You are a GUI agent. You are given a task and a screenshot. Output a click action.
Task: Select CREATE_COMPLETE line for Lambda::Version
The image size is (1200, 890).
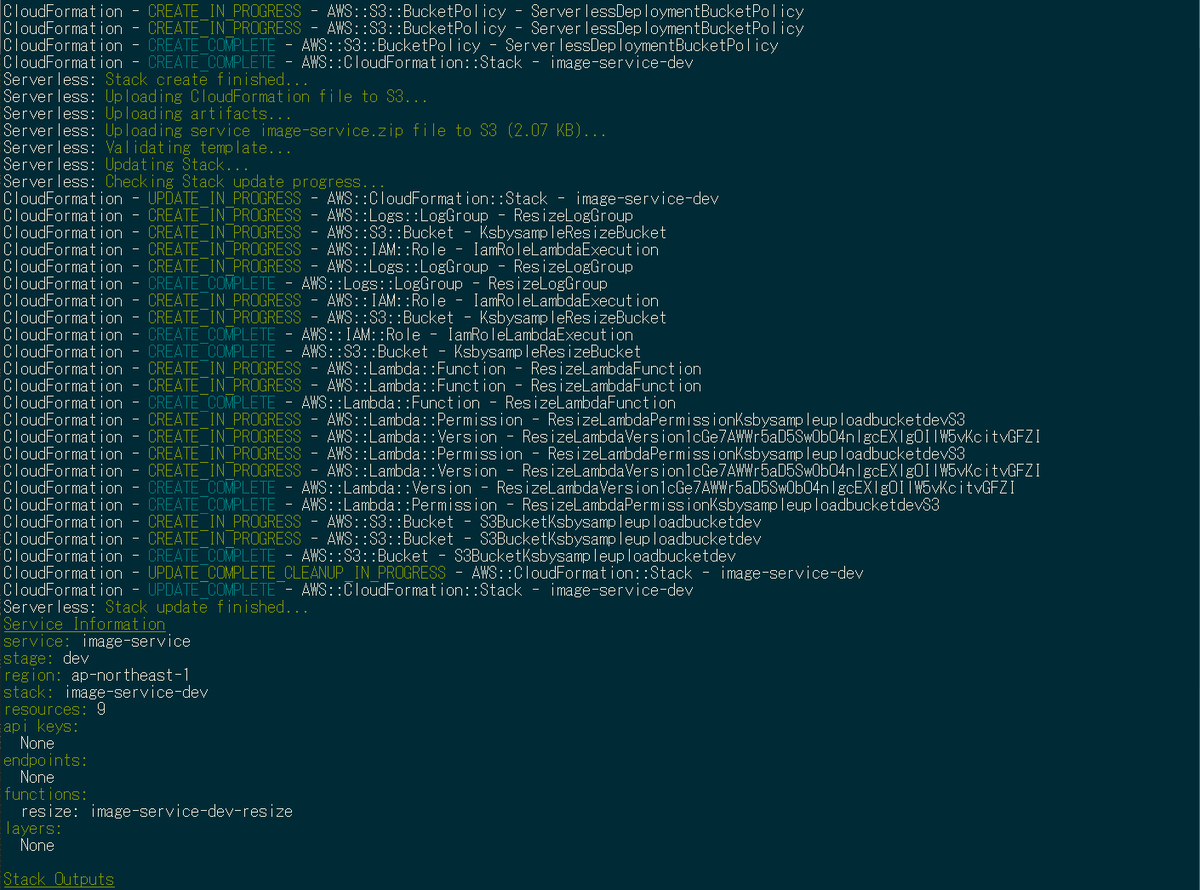(x=509, y=487)
